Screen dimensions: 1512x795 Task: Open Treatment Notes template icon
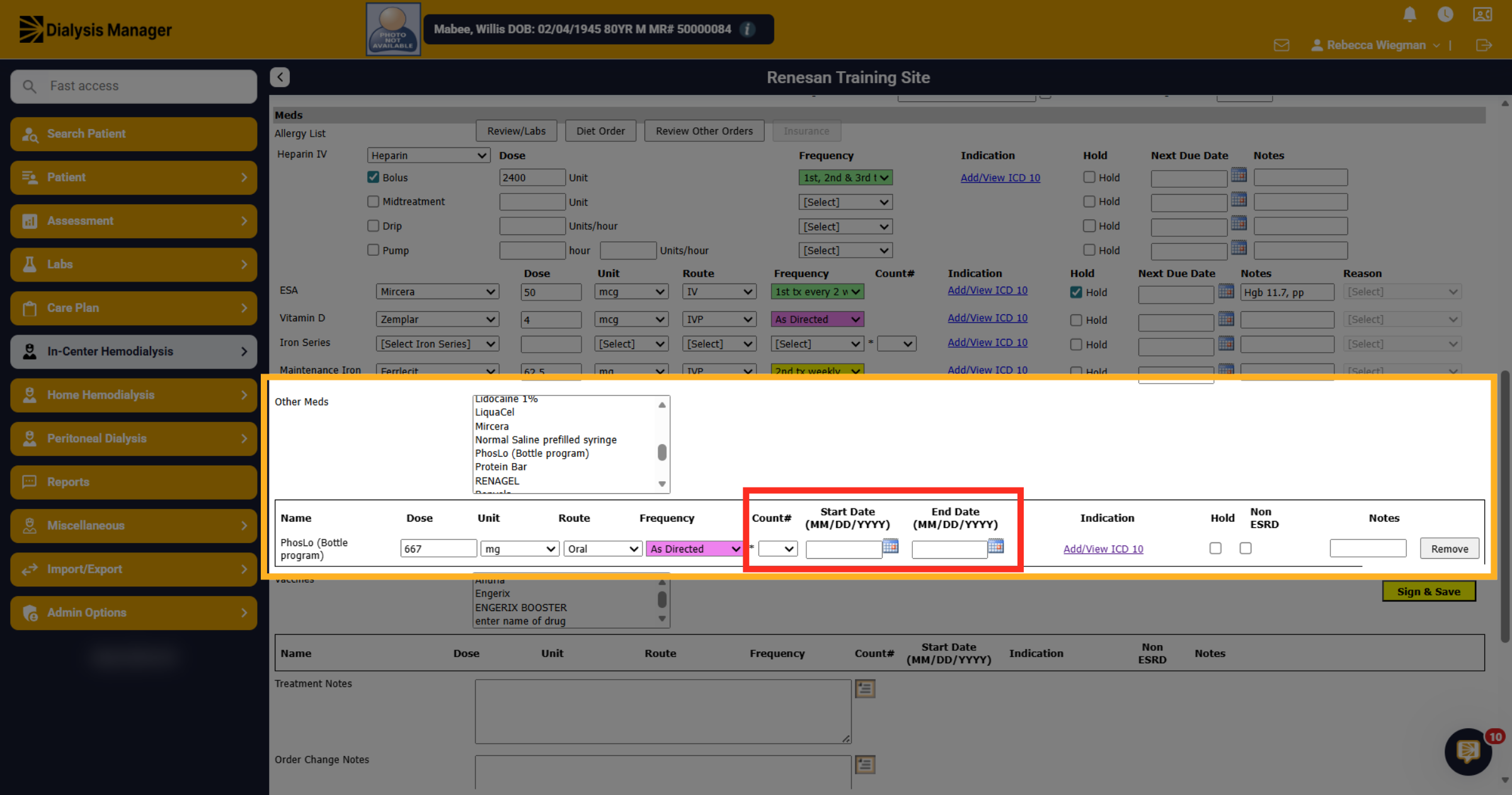point(865,689)
